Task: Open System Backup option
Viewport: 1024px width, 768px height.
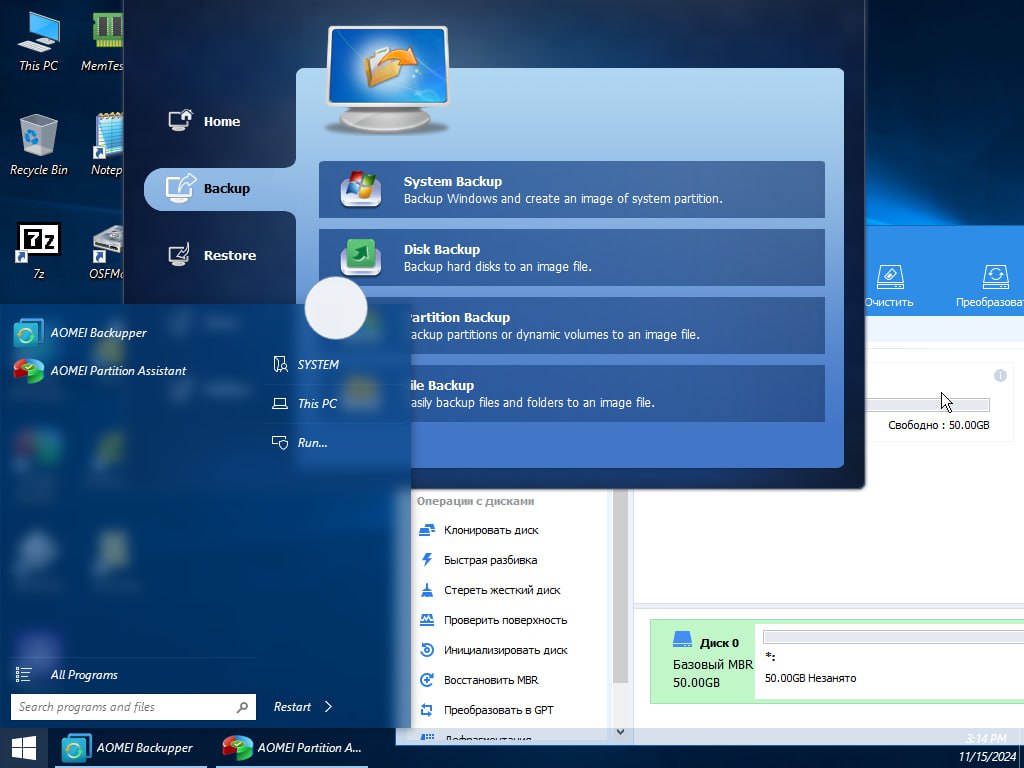Action: pos(571,189)
